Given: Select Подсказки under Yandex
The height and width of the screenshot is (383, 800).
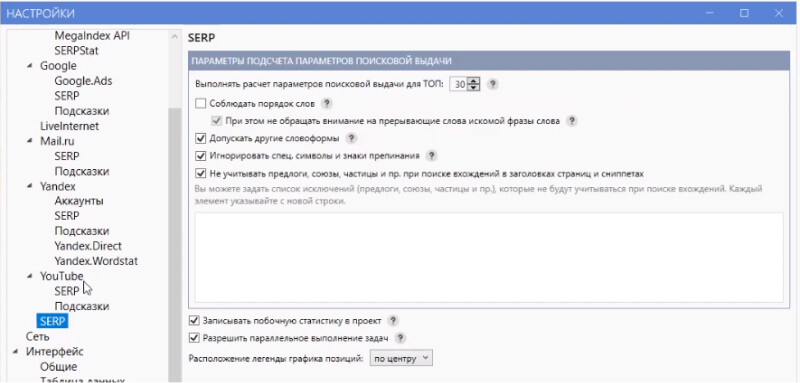Looking at the screenshot, I should pos(82,231).
